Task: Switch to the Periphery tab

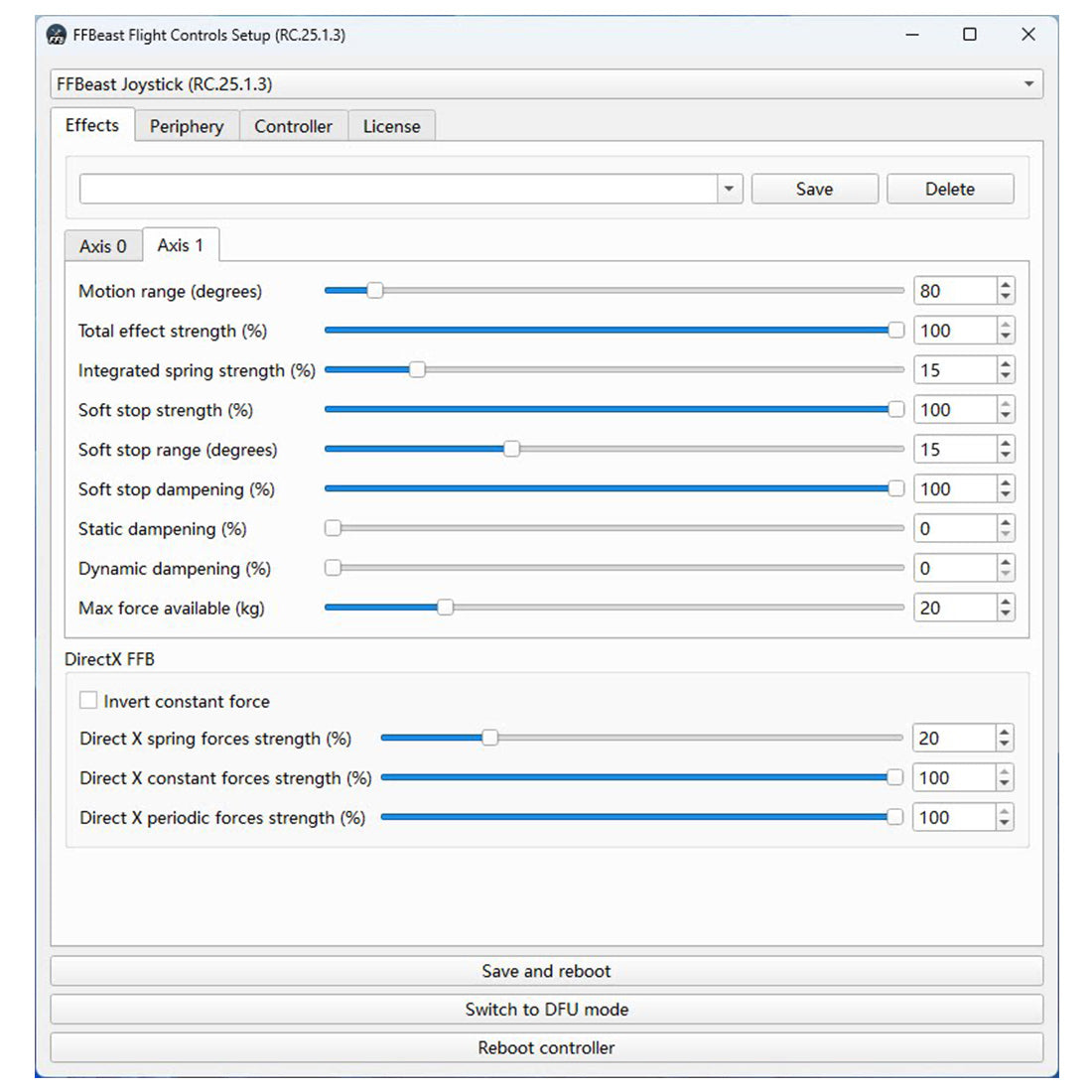Action: click(x=187, y=126)
